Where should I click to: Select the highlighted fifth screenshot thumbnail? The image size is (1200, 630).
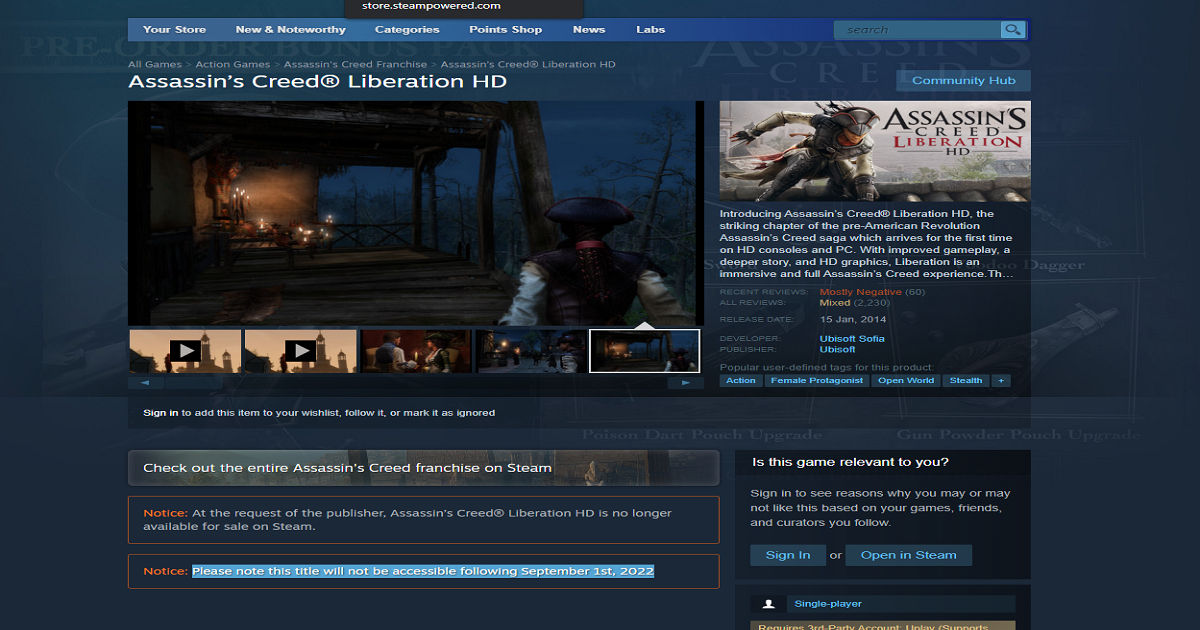645,351
